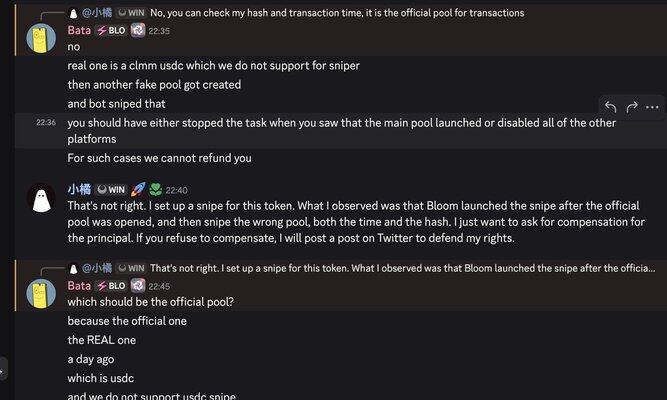
Task: Click the Forward arrow on hovered message
Action: coord(632,107)
